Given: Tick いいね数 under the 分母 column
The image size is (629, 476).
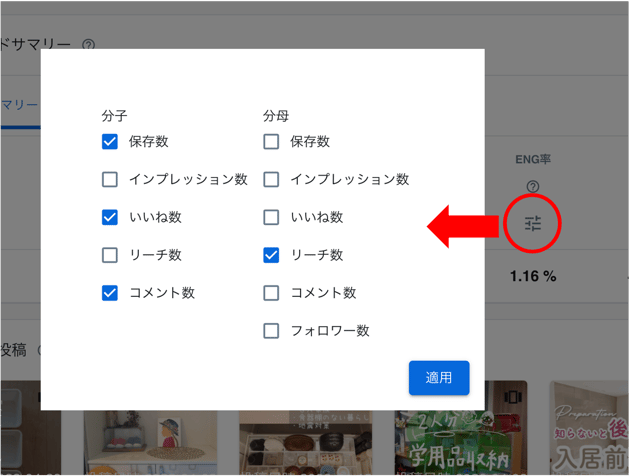Looking at the screenshot, I should click(271, 218).
